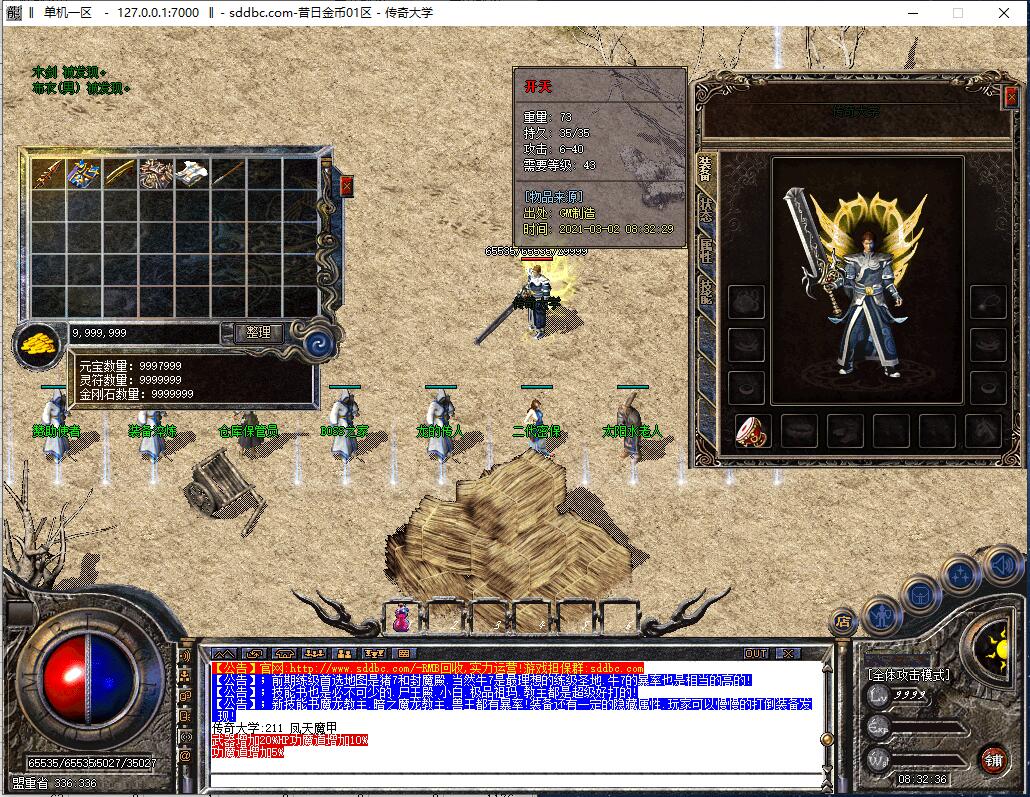The height and width of the screenshot is (797, 1030).
Task: Click the empty horse mount equipment slot
Action: (x=983, y=432)
